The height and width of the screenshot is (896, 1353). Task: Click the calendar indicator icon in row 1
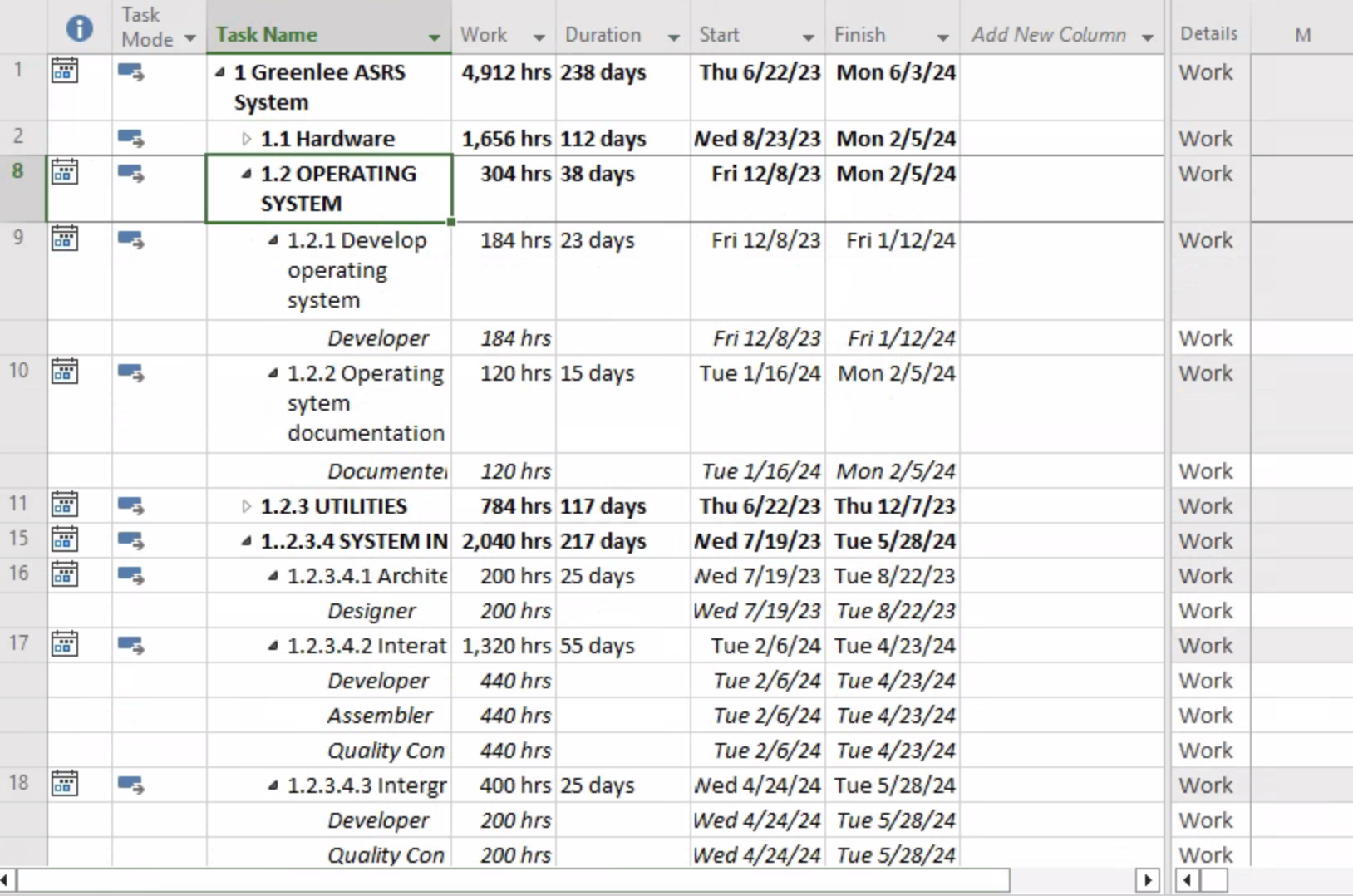point(65,71)
